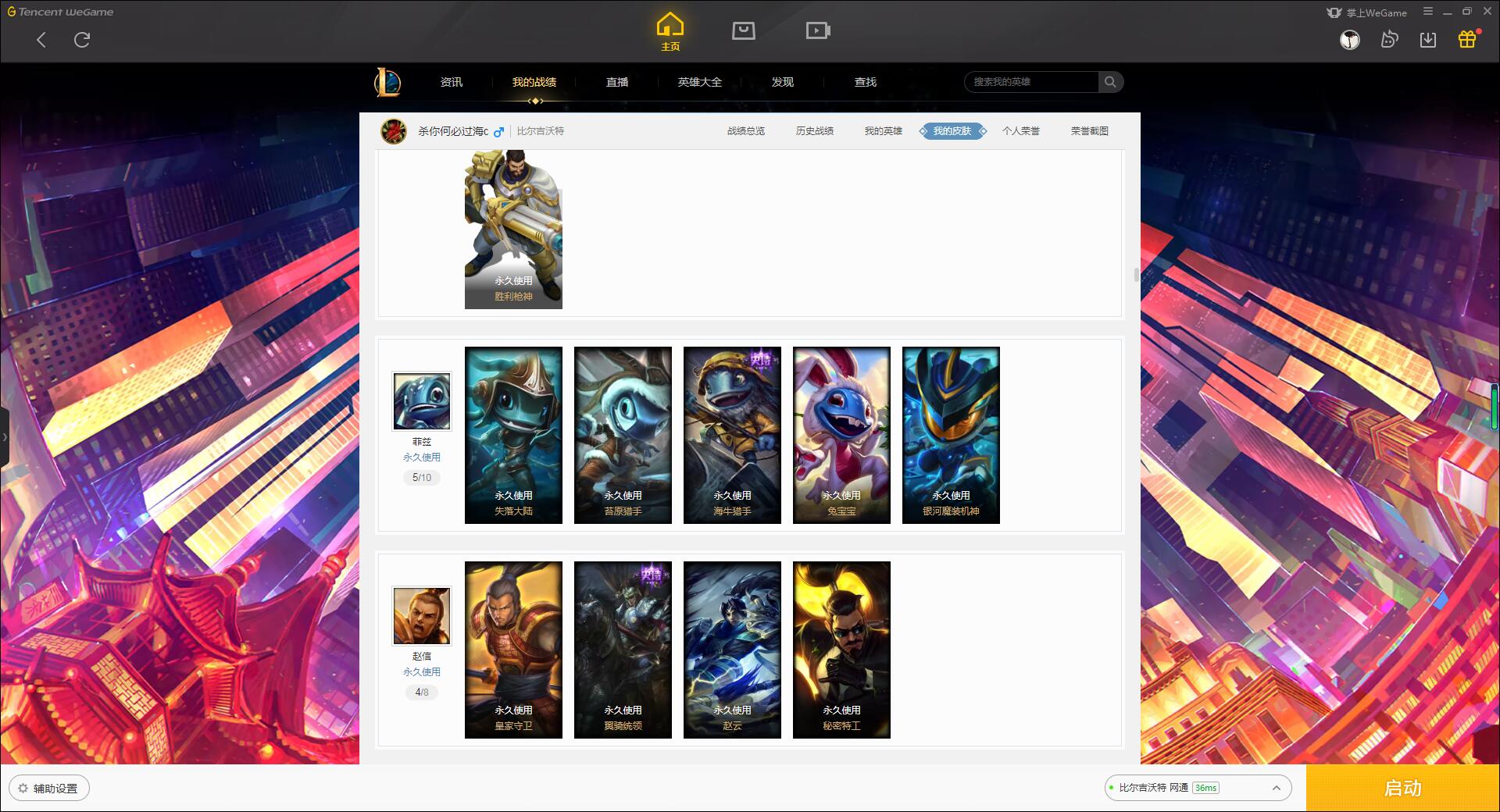
Task: Click the male gender symbol icon
Action: click(x=498, y=131)
